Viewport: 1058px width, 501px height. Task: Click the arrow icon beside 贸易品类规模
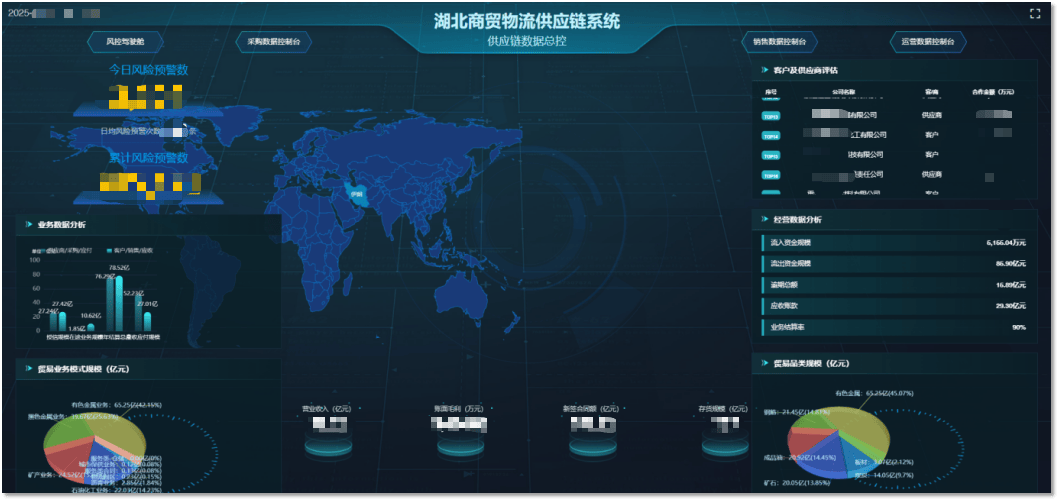click(x=765, y=363)
